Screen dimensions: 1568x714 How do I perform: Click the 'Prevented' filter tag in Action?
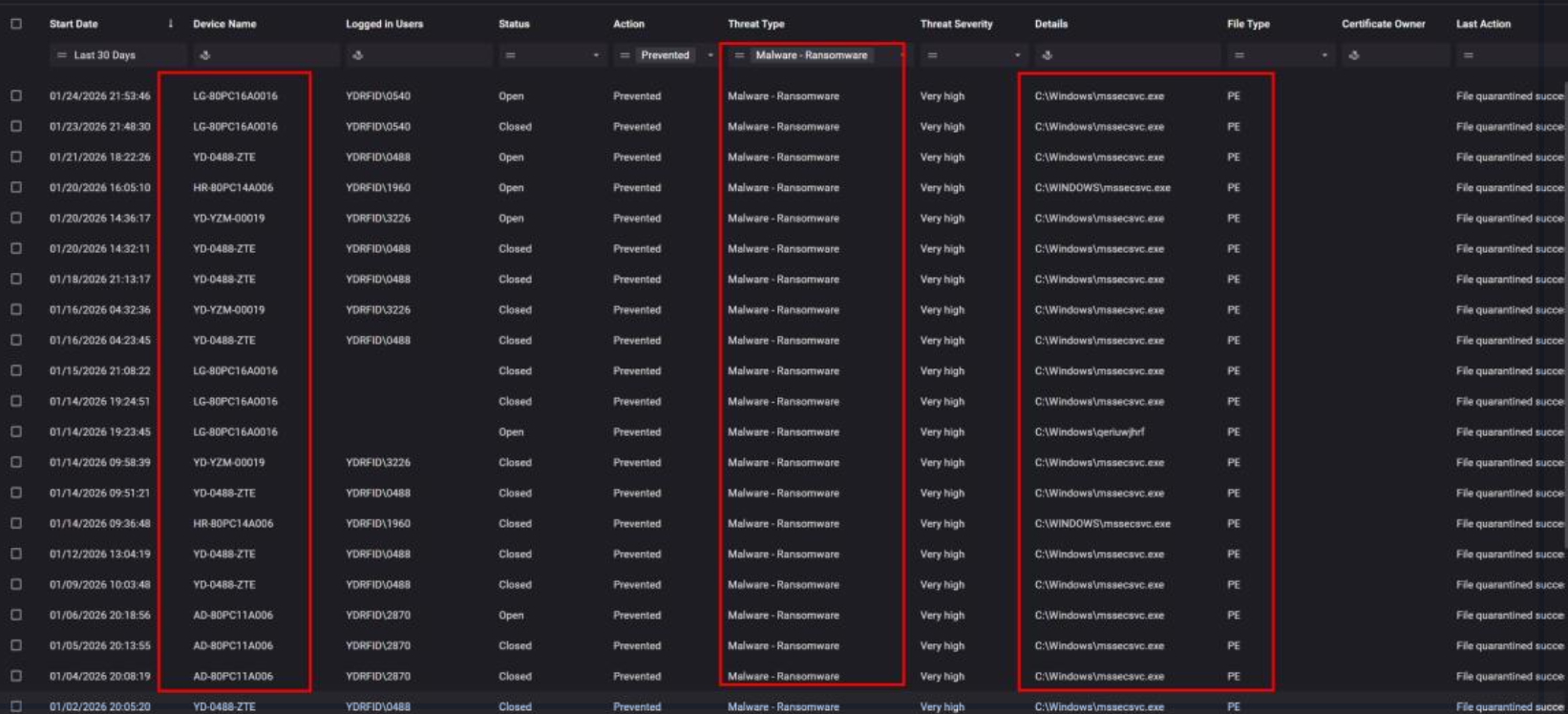665,55
